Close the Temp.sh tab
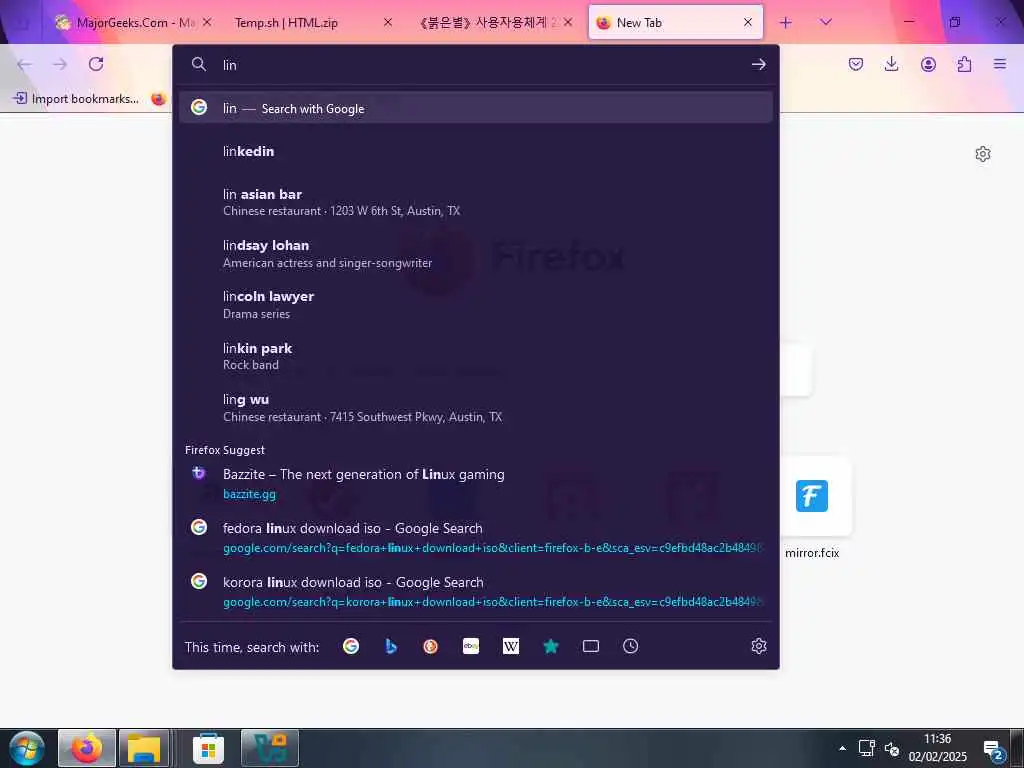 click(x=388, y=22)
